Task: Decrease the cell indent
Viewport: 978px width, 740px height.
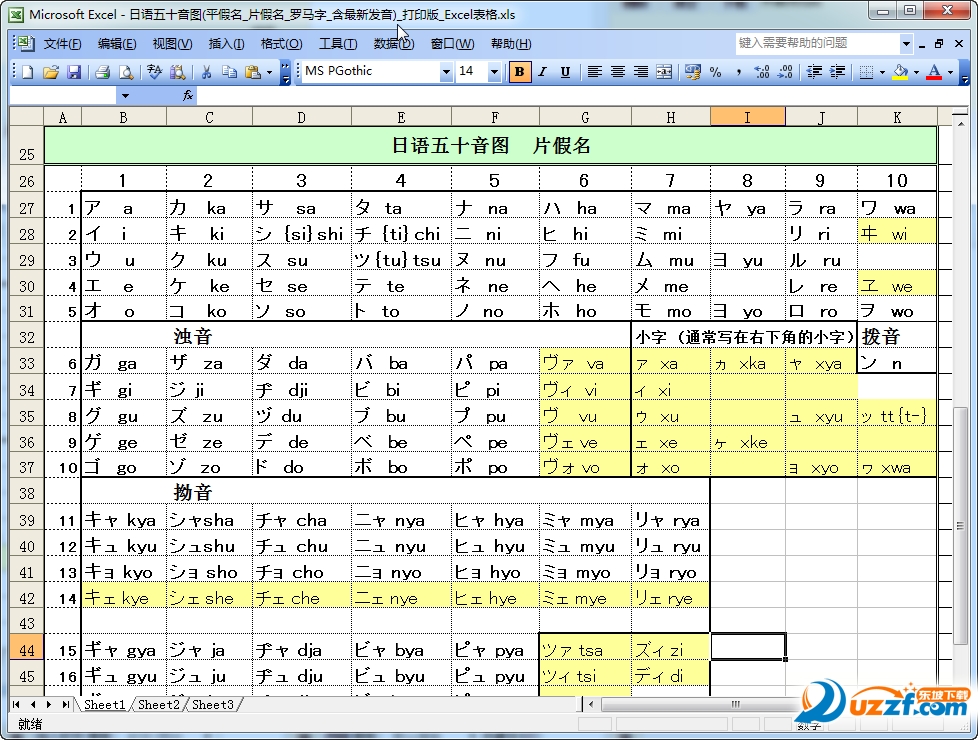Action: pos(814,72)
